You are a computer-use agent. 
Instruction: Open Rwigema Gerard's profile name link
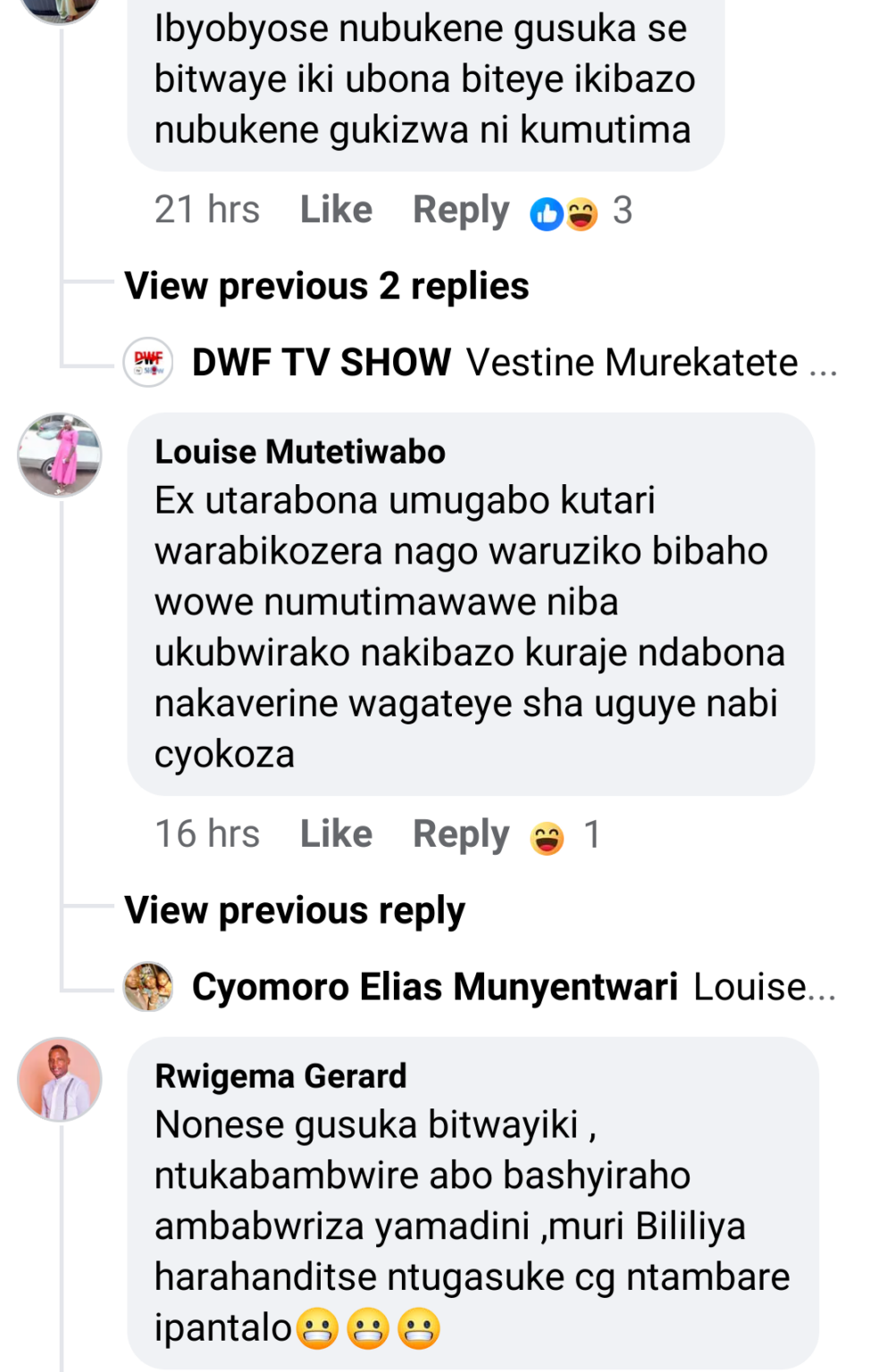pyautogui.click(x=280, y=1076)
